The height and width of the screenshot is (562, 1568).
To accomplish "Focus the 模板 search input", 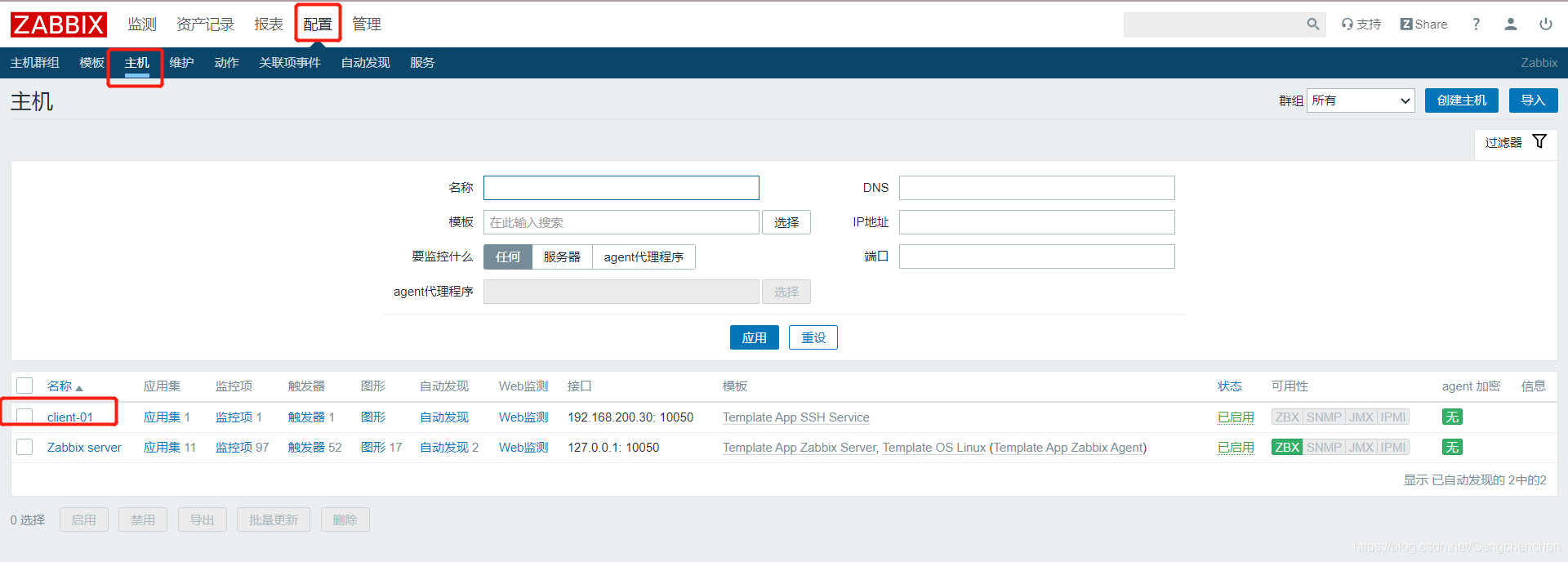I will (x=621, y=222).
